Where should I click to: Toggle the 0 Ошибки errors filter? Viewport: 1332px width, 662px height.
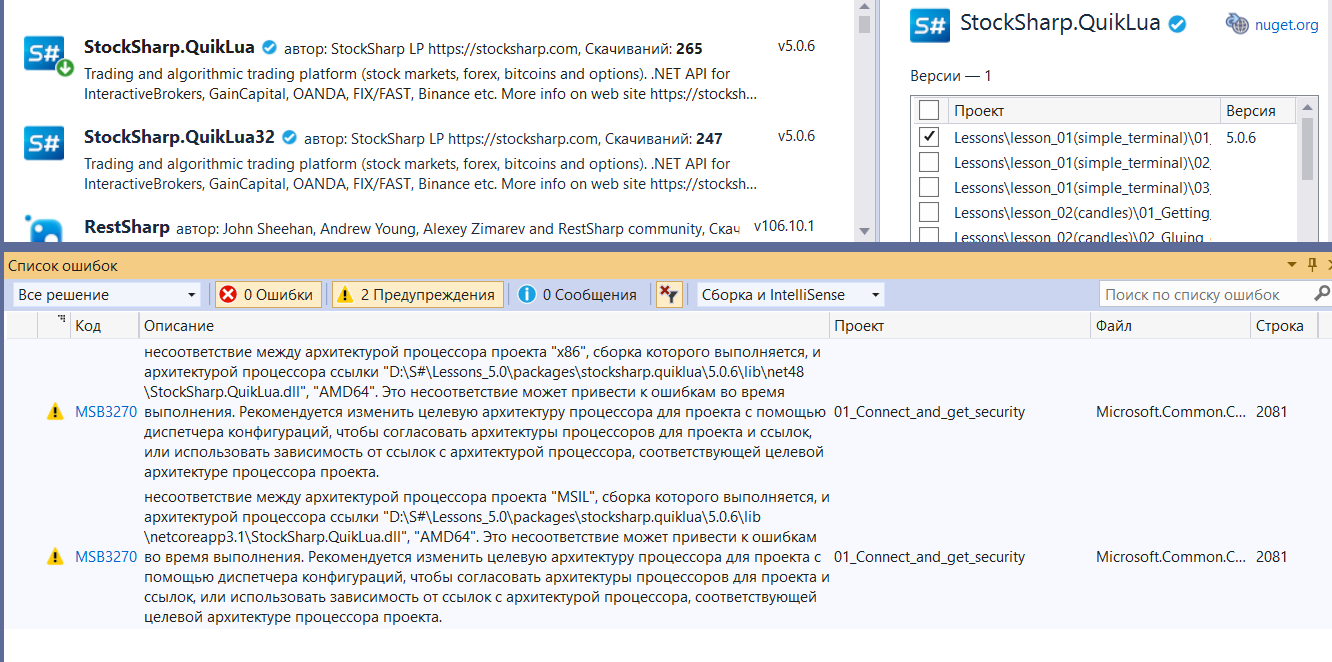268,294
